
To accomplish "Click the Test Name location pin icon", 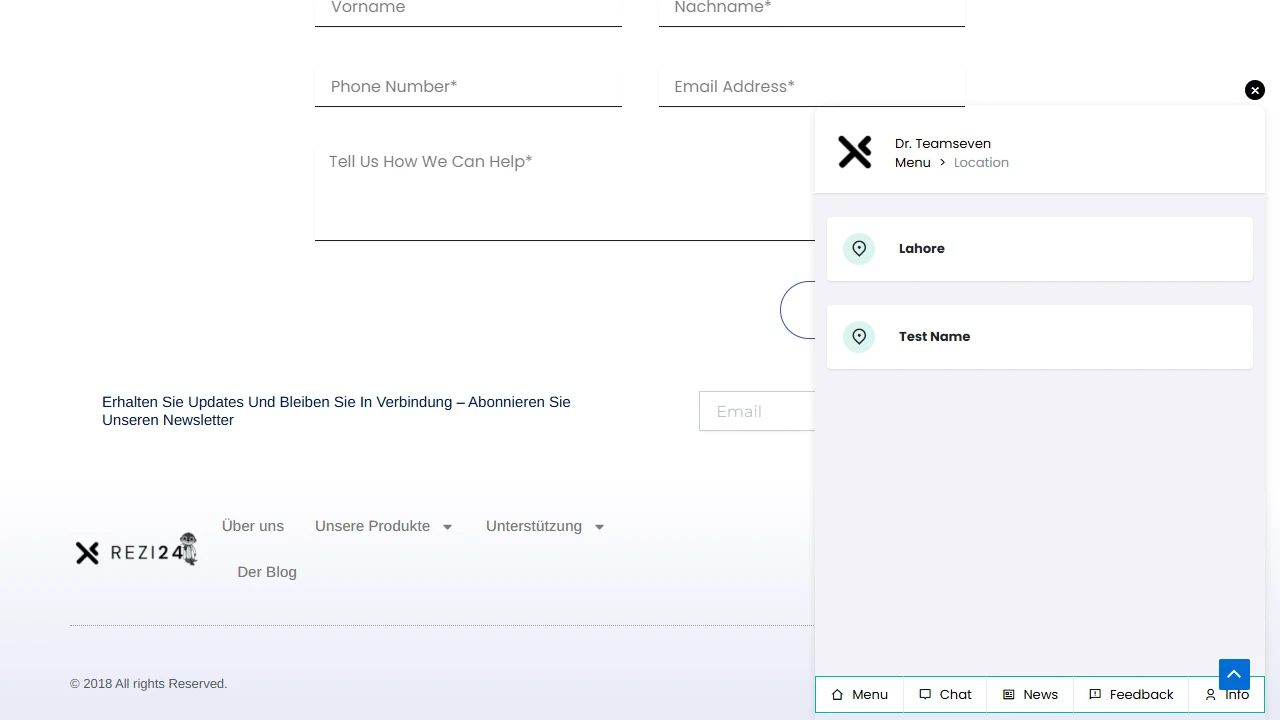I will (859, 337).
